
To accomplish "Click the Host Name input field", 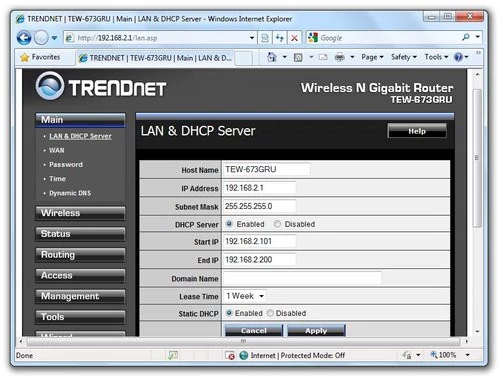I will click(266, 169).
